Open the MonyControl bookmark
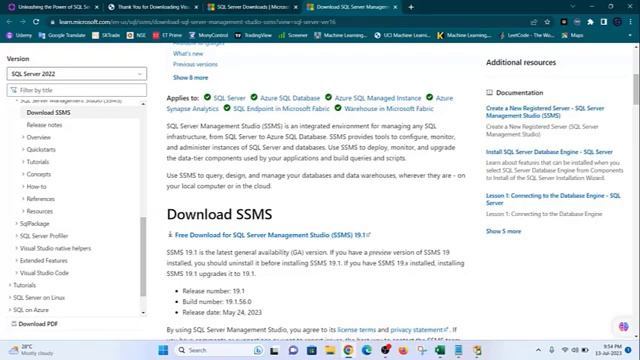The image size is (640, 360). tap(209, 36)
